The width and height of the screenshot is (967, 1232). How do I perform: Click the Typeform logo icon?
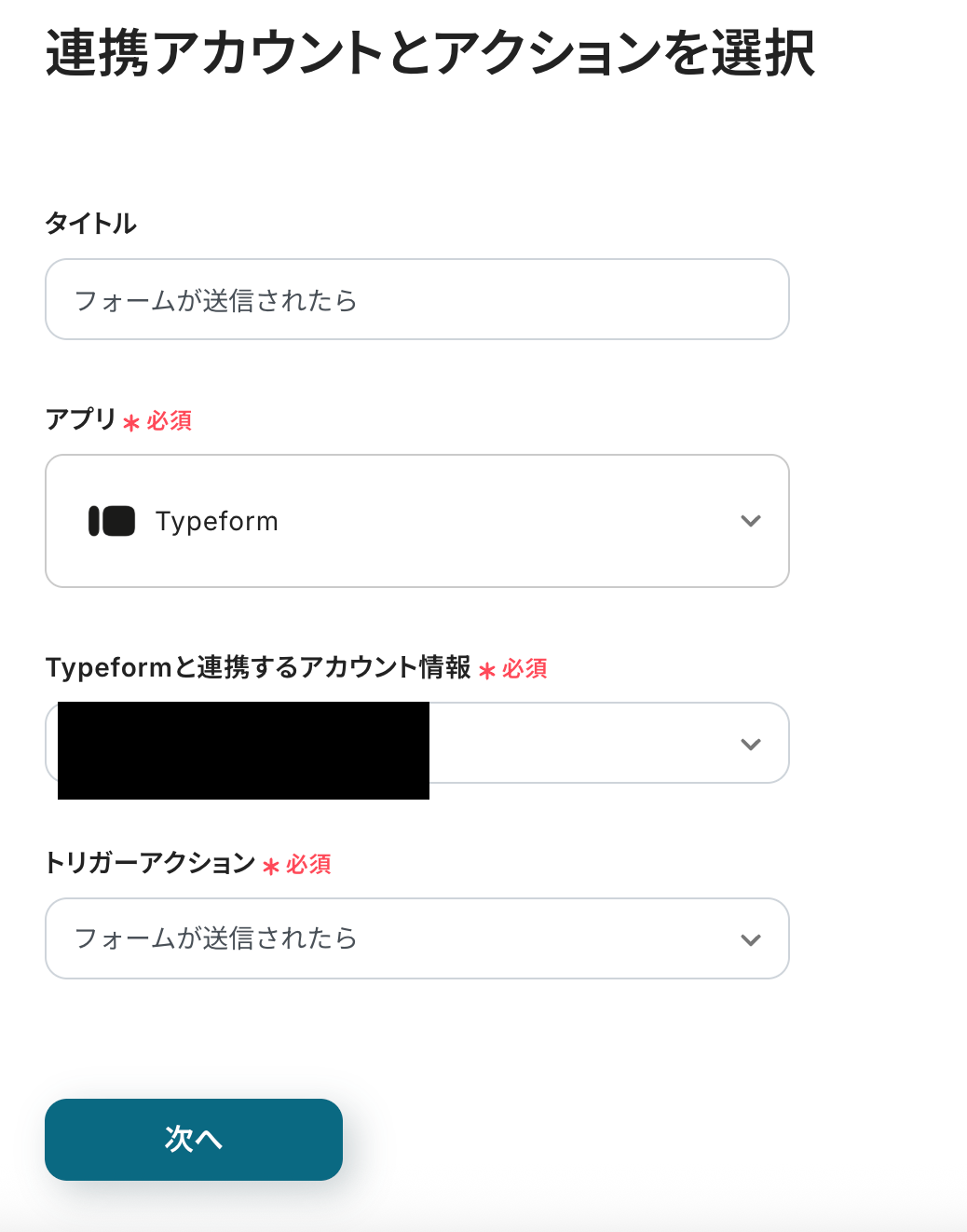point(112,521)
